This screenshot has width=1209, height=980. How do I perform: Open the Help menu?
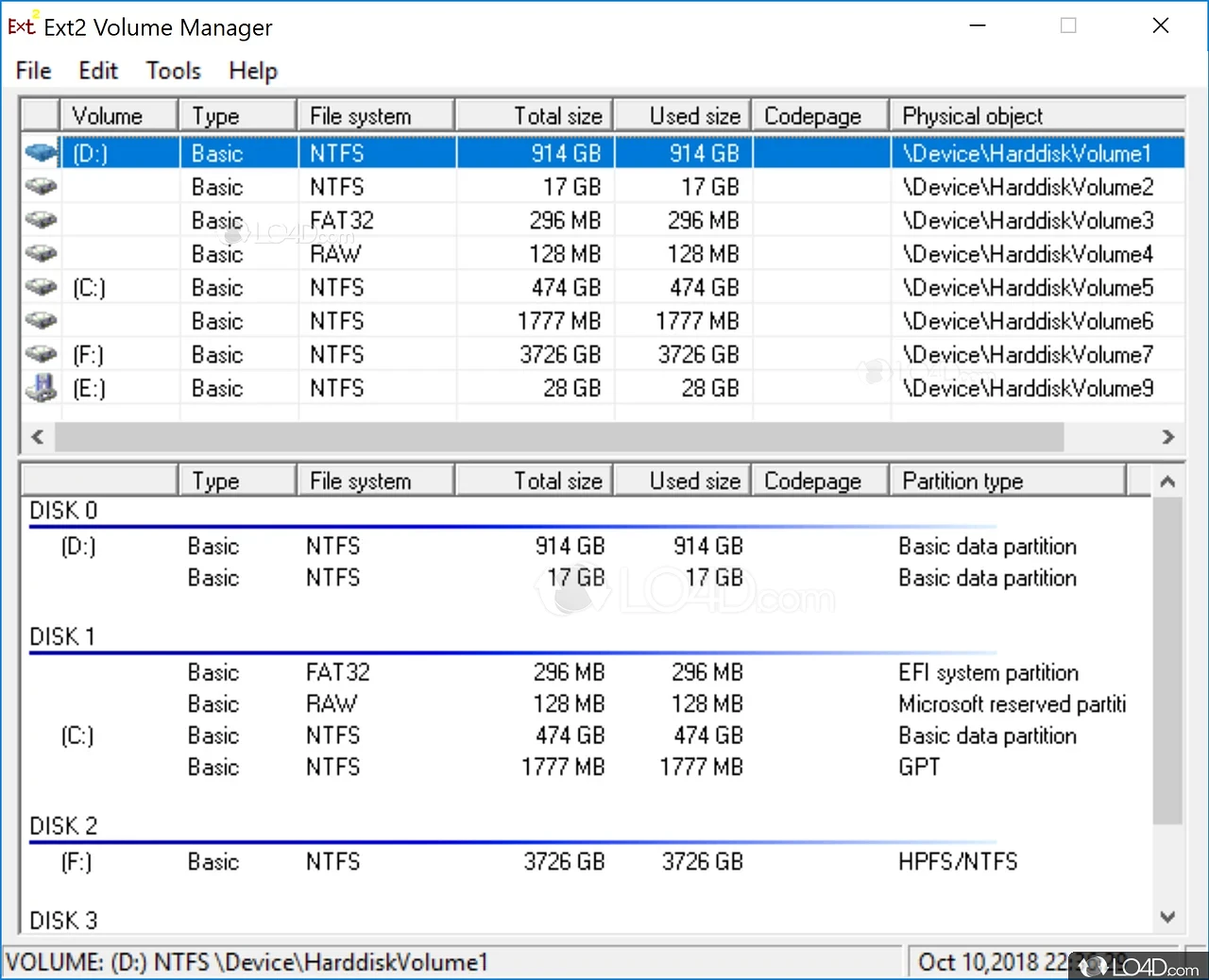coord(252,71)
